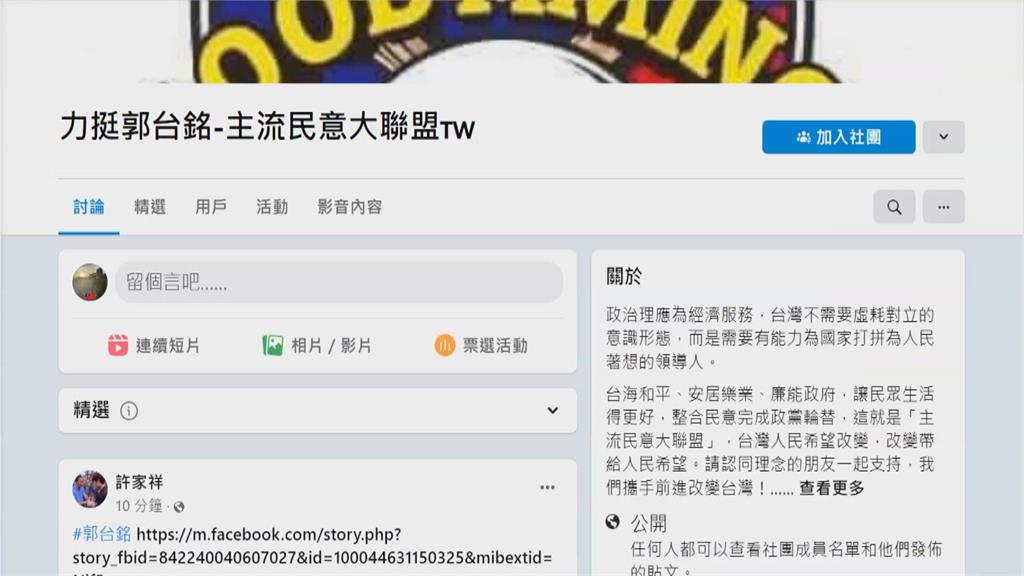Click the #郭台銘 hashtag

102,534
